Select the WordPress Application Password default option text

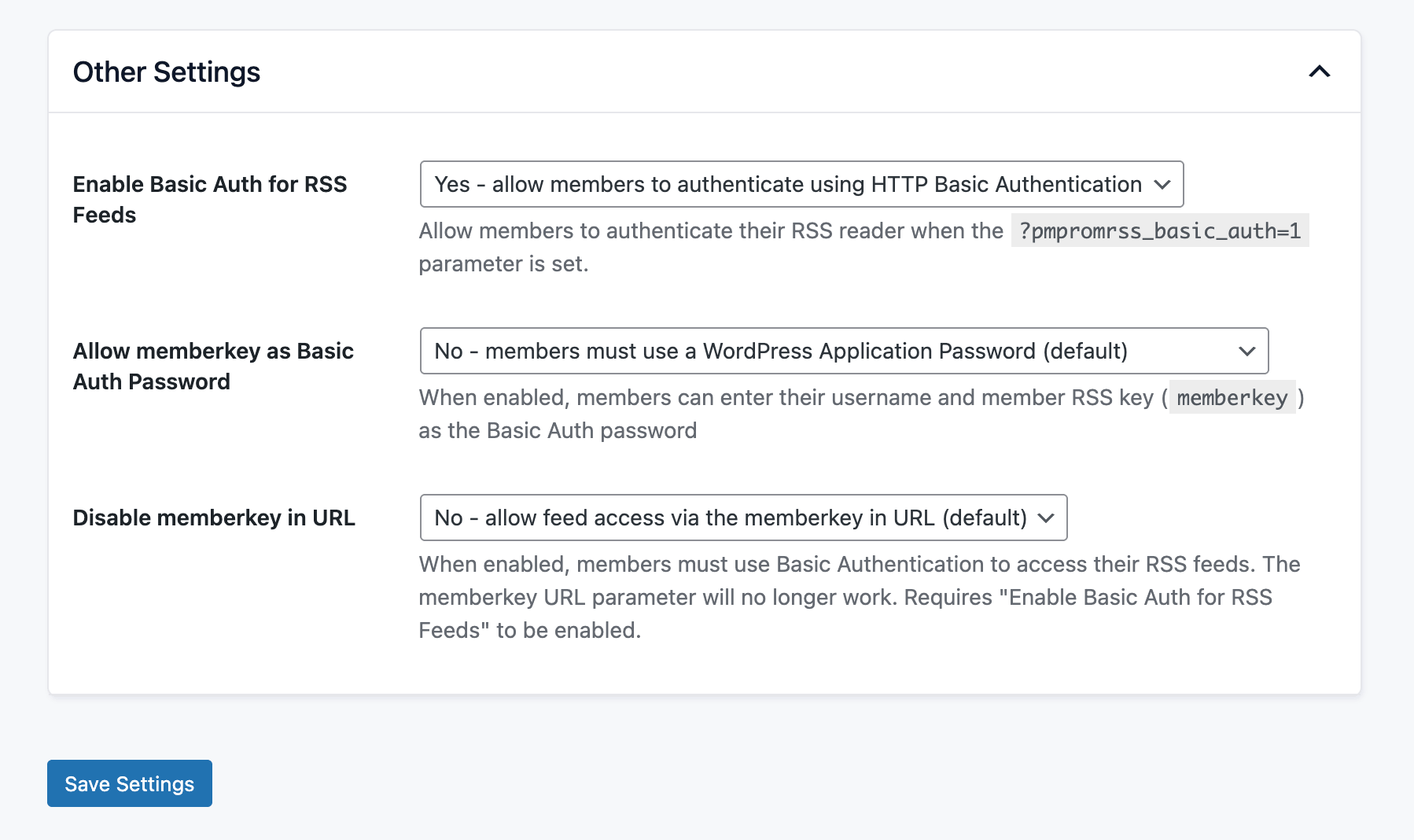780,351
